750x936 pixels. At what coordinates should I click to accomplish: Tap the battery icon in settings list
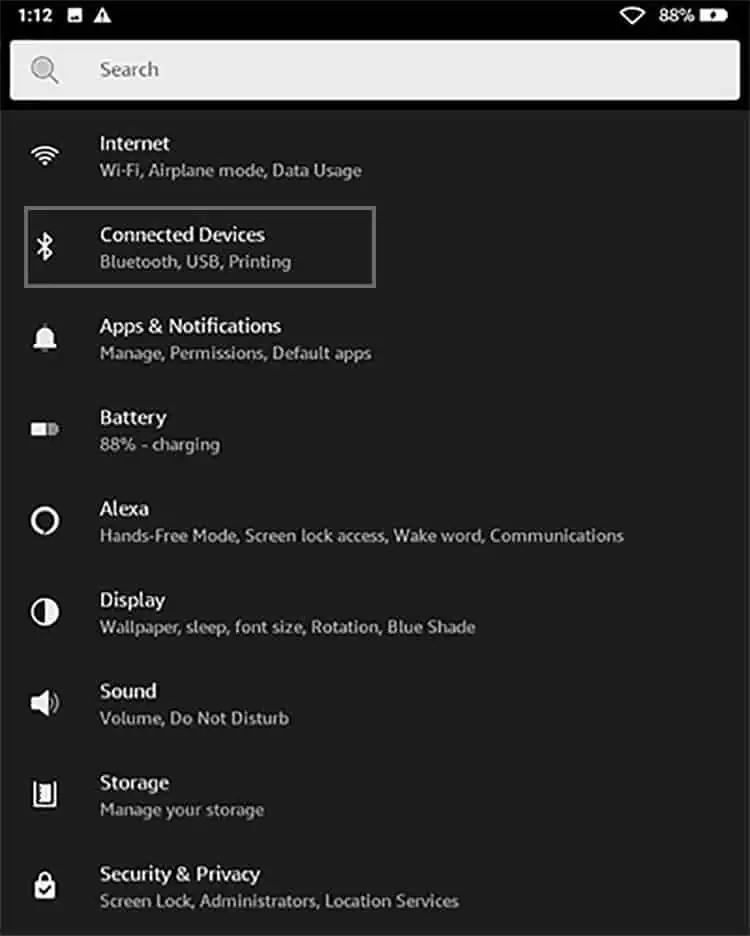click(x=45, y=429)
